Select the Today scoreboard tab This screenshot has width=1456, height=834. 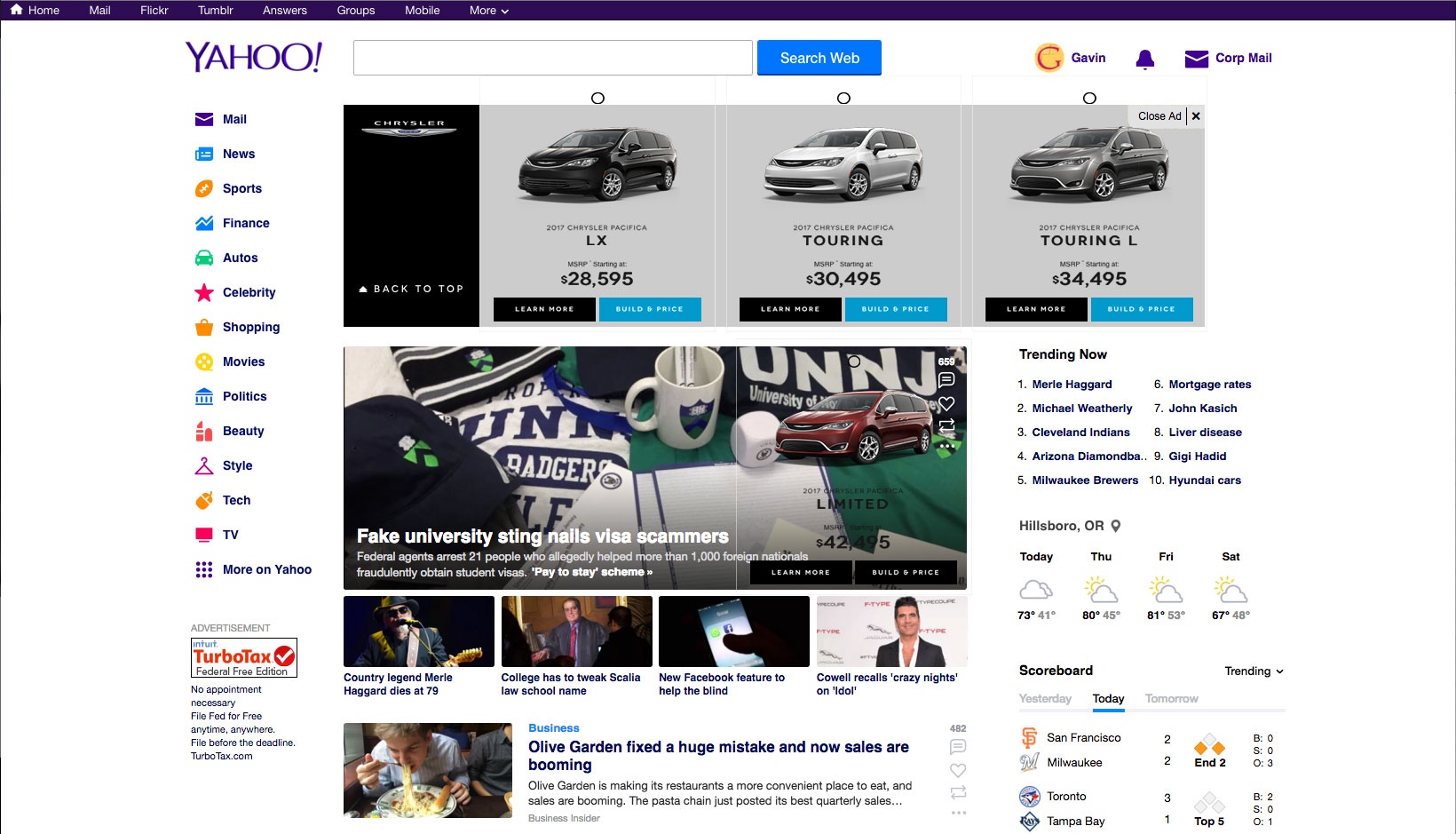pyautogui.click(x=1109, y=699)
